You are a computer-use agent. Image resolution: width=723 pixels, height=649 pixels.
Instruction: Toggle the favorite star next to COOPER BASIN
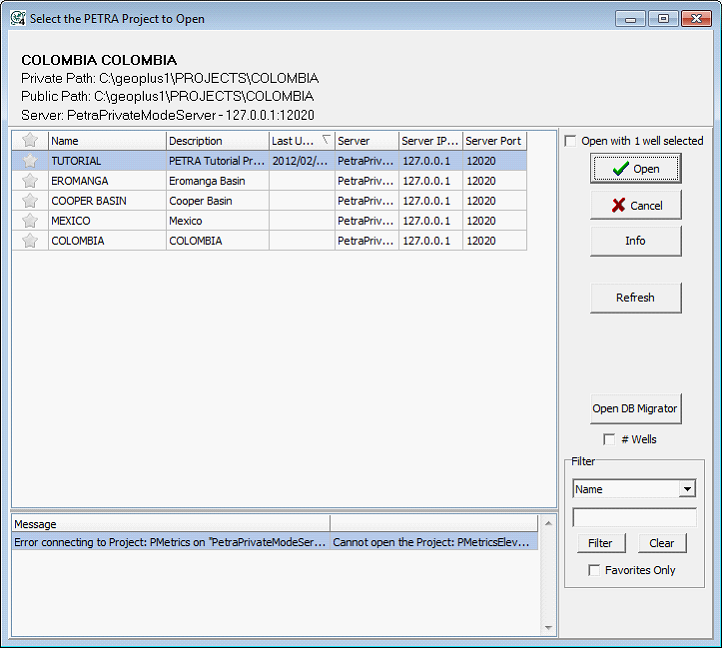tap(30, 201)
